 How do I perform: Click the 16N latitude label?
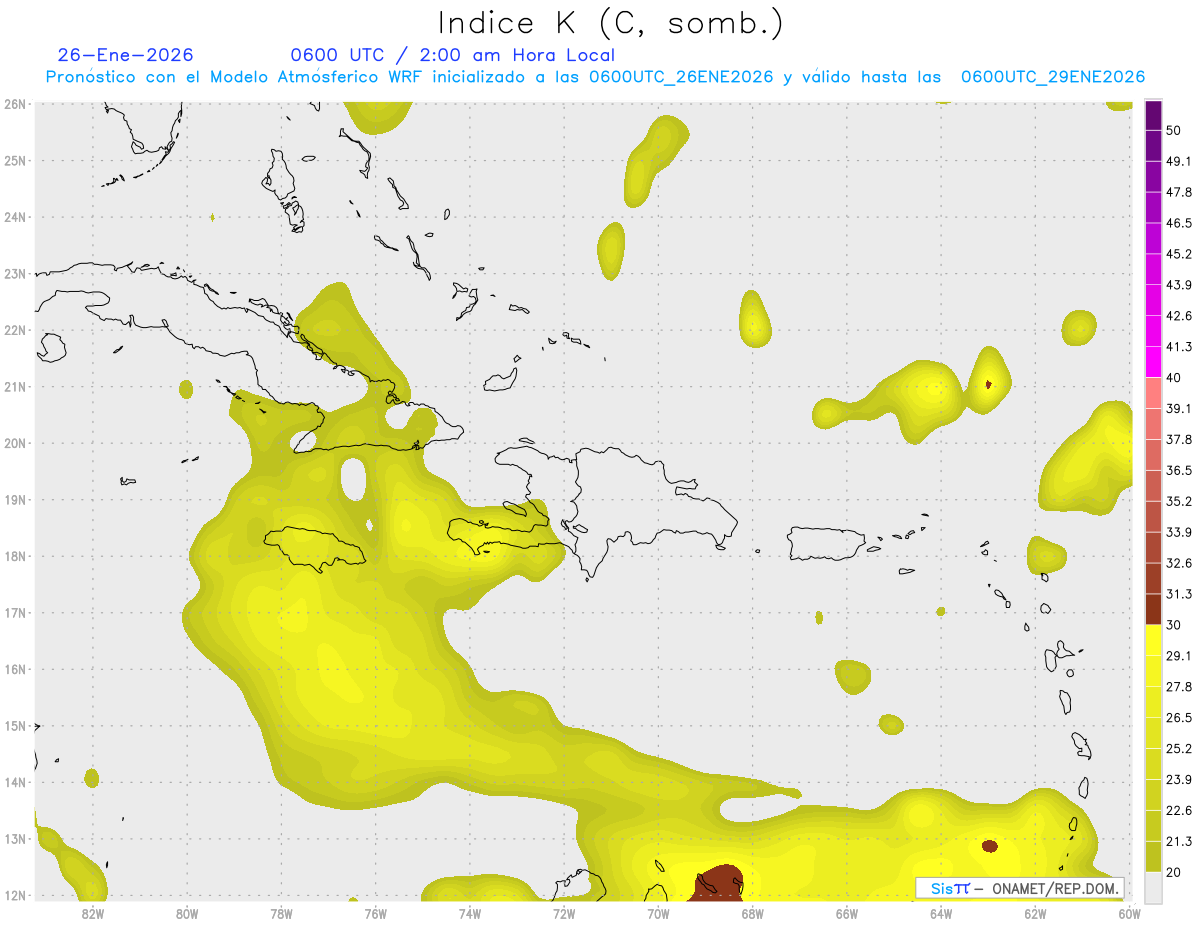(15, 669)
